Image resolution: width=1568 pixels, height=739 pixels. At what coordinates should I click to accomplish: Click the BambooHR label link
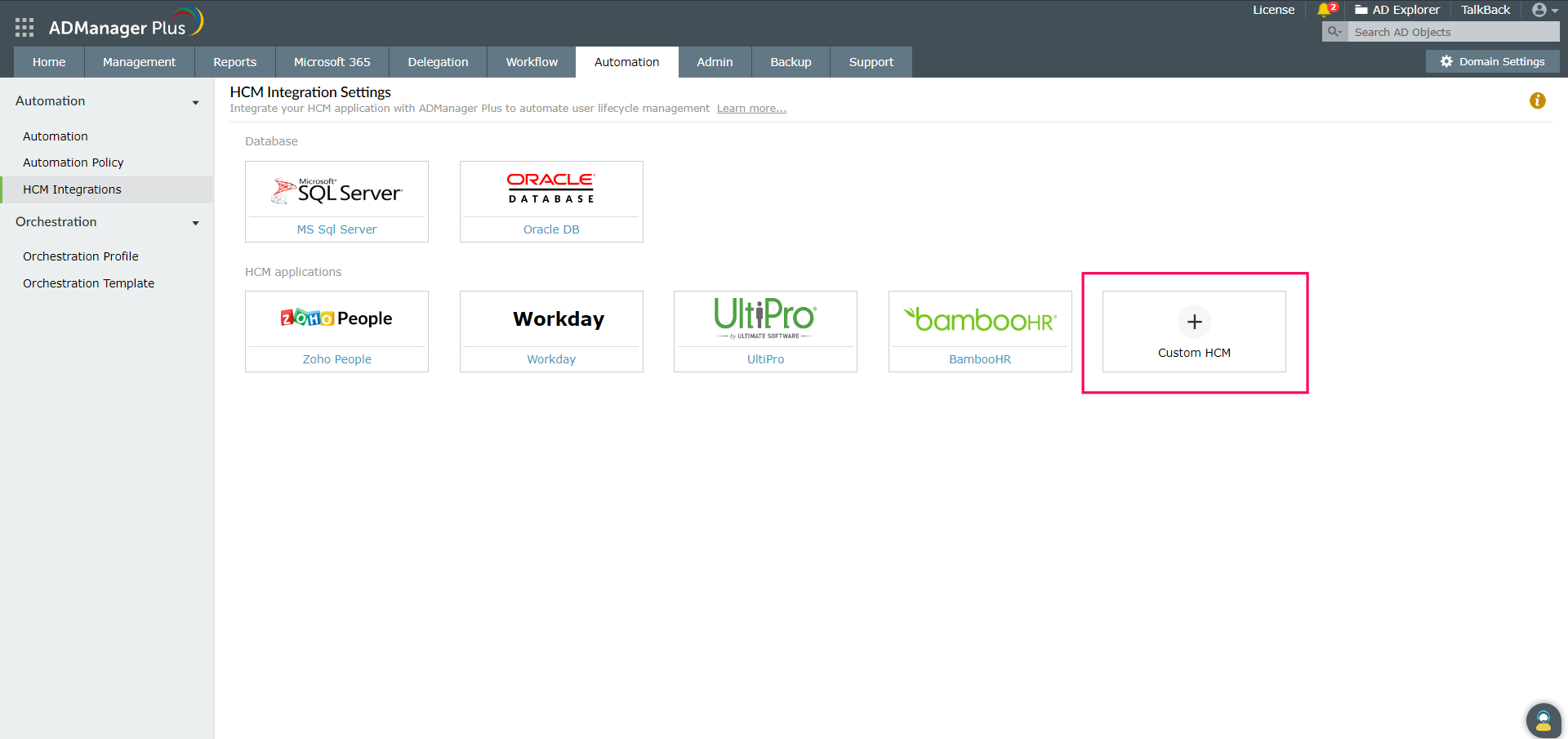pyautogui.click(x=980, y=359)
